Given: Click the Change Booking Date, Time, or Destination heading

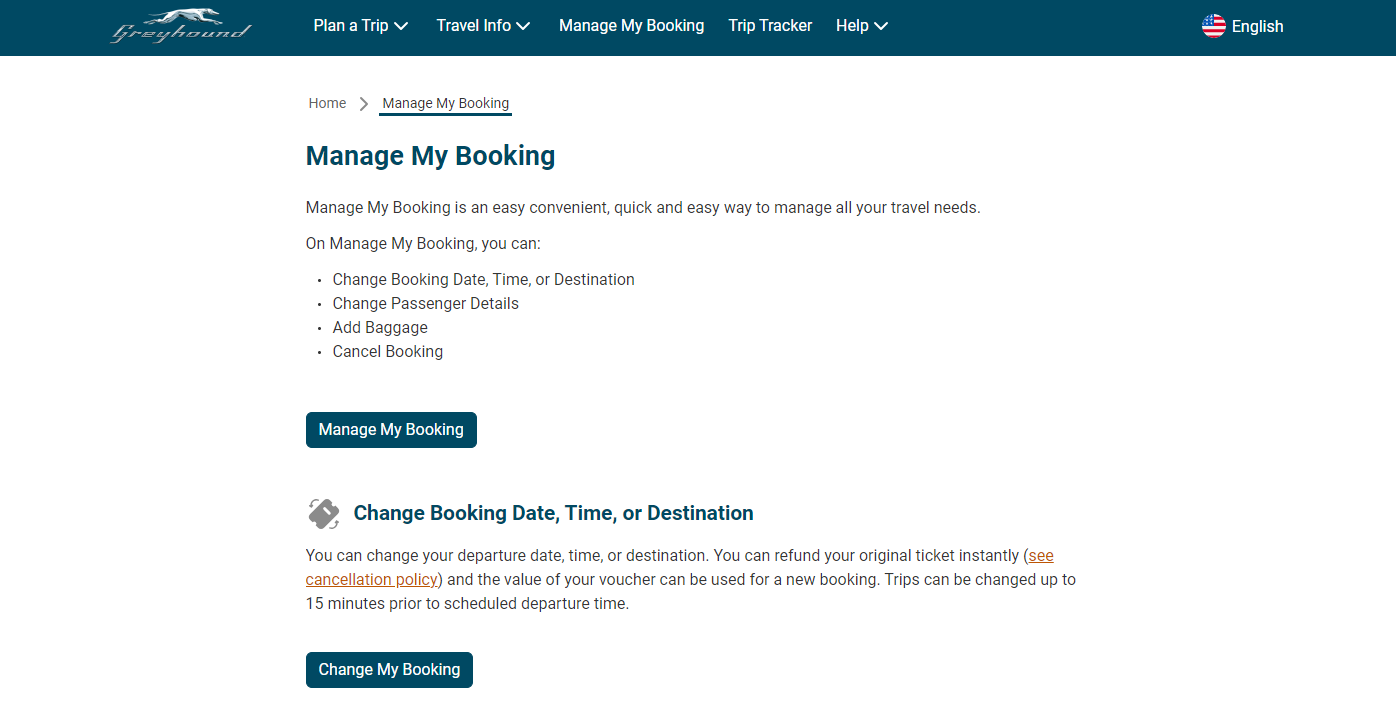Looking at the screenshot, I should (553, 513).
